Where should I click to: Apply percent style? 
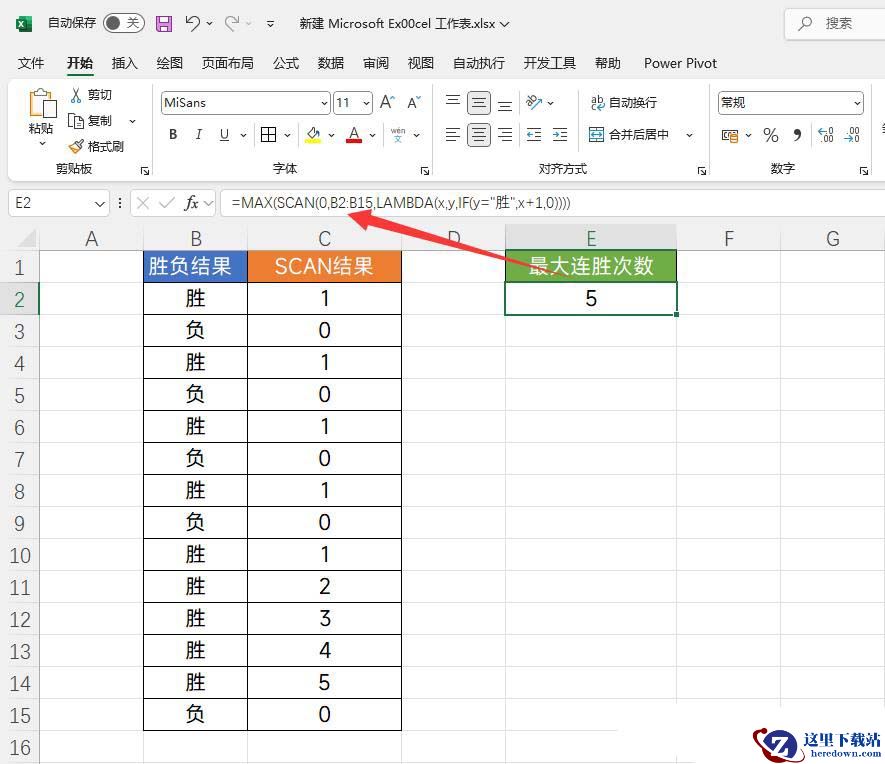[770, 135]
